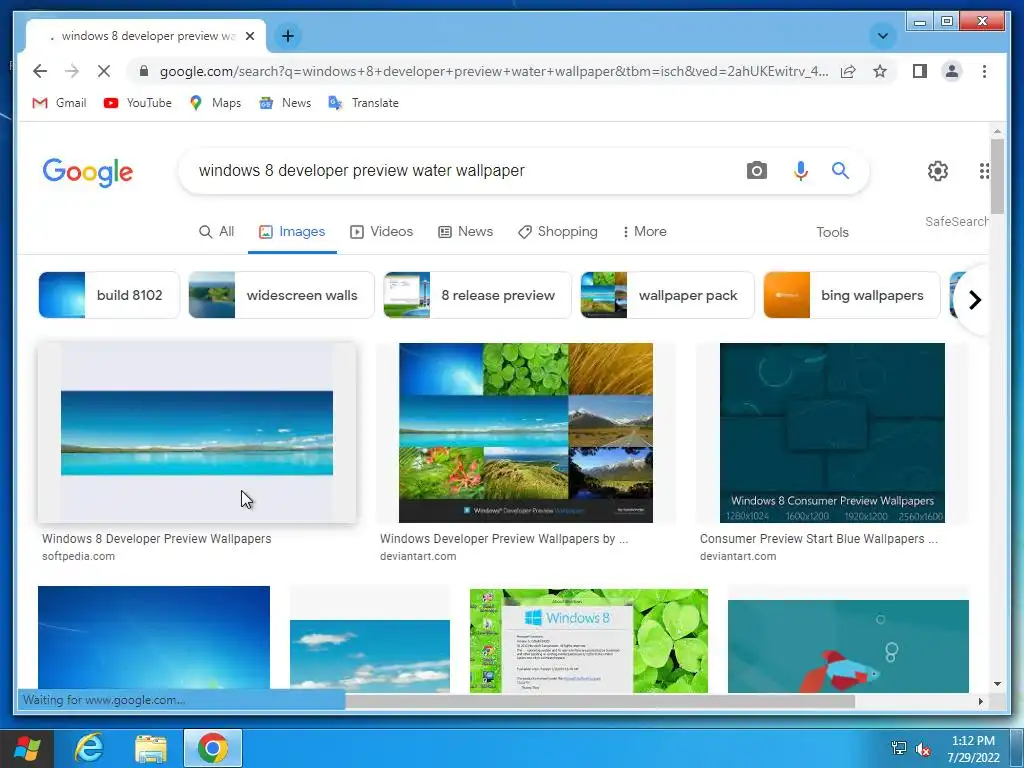Click Consumer Preview Start Blue Wallpapers title
The image size is (1024, 768).
point(818,539)
